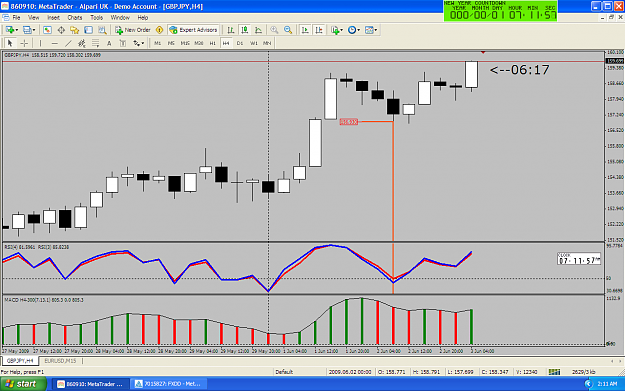The height and width of the screenshot is (391, 625).
Task: Switch timeframe to W1
Action: [254, 43]
